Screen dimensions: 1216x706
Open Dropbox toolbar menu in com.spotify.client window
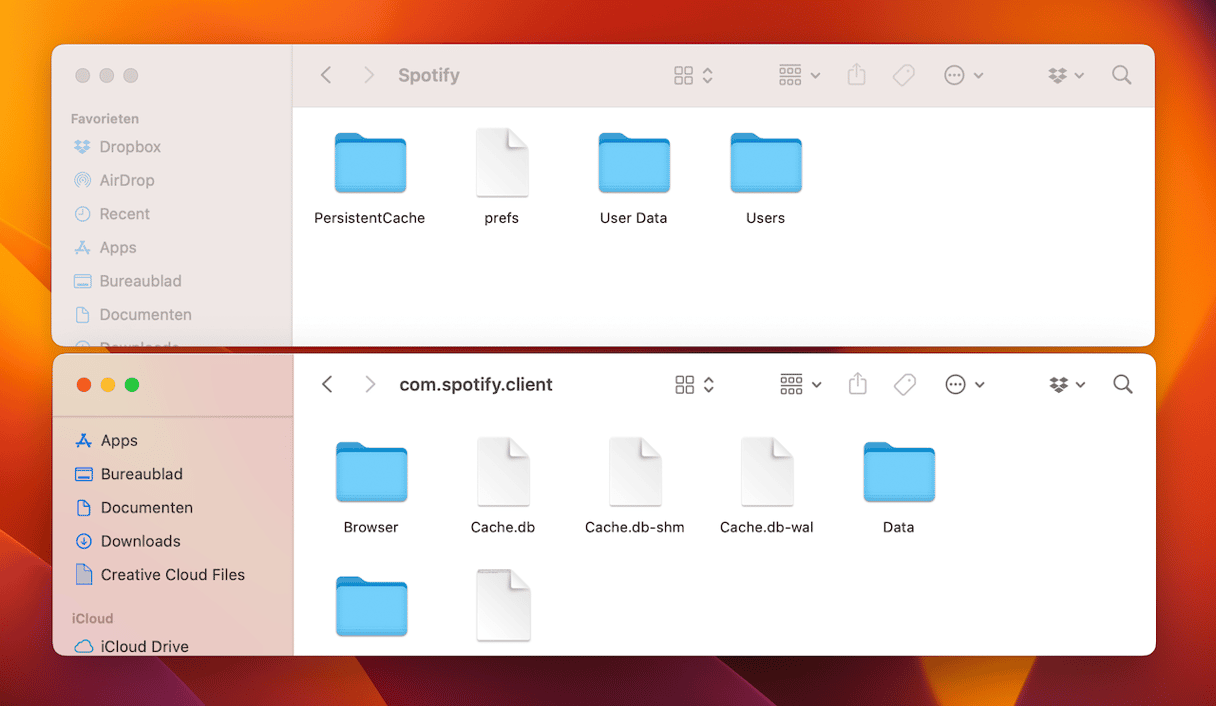(x=1067, y=385)
